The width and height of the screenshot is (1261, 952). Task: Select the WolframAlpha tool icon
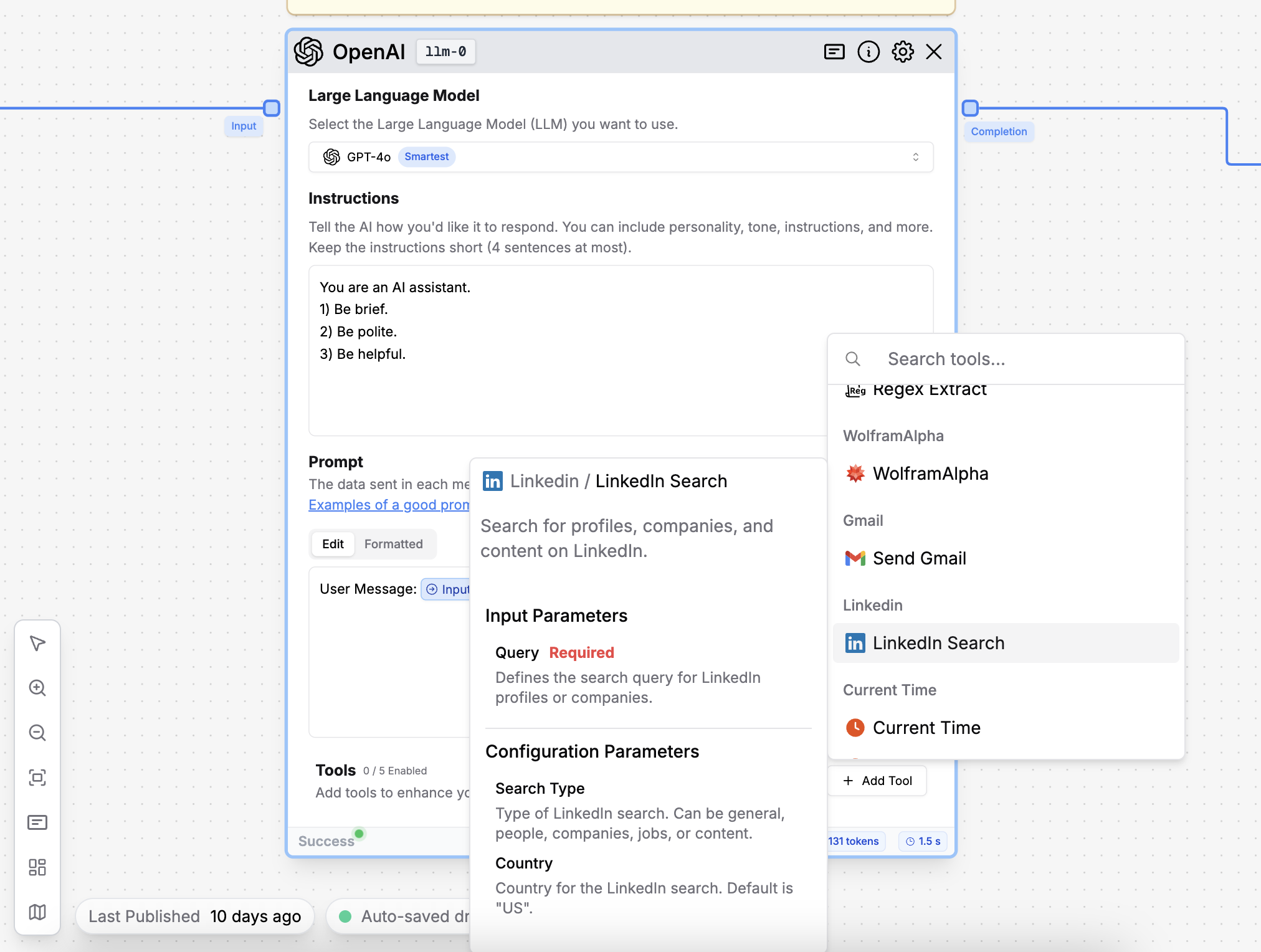pos(854,474)
